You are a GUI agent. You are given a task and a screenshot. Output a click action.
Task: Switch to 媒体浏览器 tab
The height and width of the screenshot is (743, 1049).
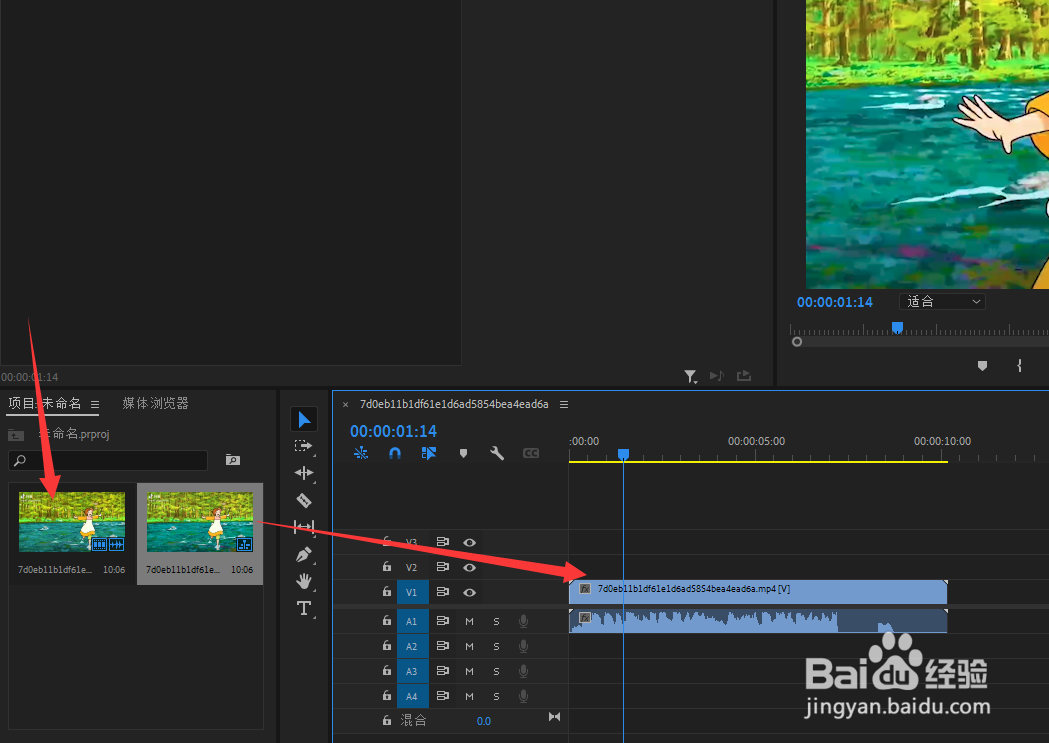click(155, 403)
